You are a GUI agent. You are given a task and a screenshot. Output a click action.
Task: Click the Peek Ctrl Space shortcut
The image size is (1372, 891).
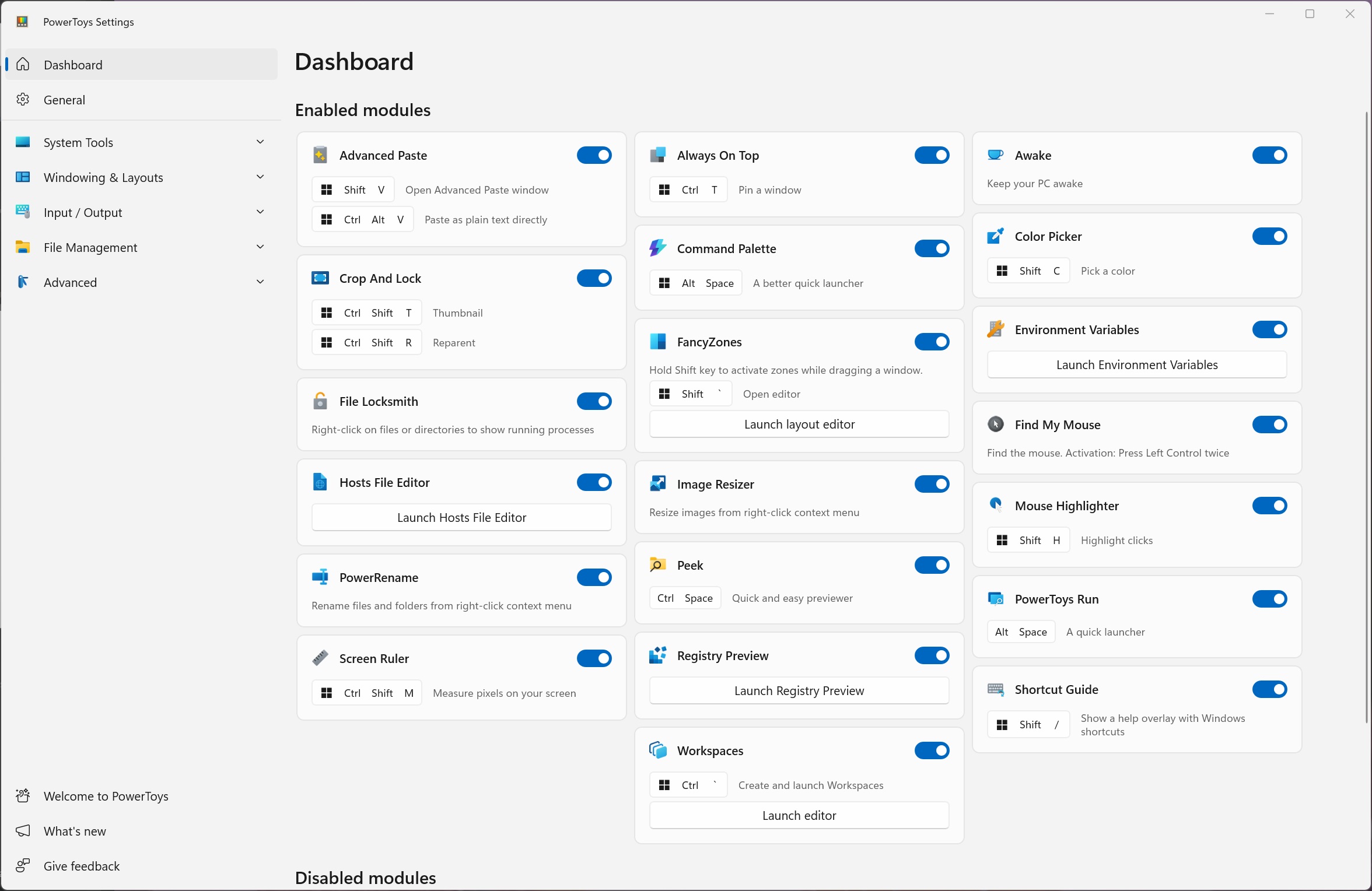[x=685, y=598]
